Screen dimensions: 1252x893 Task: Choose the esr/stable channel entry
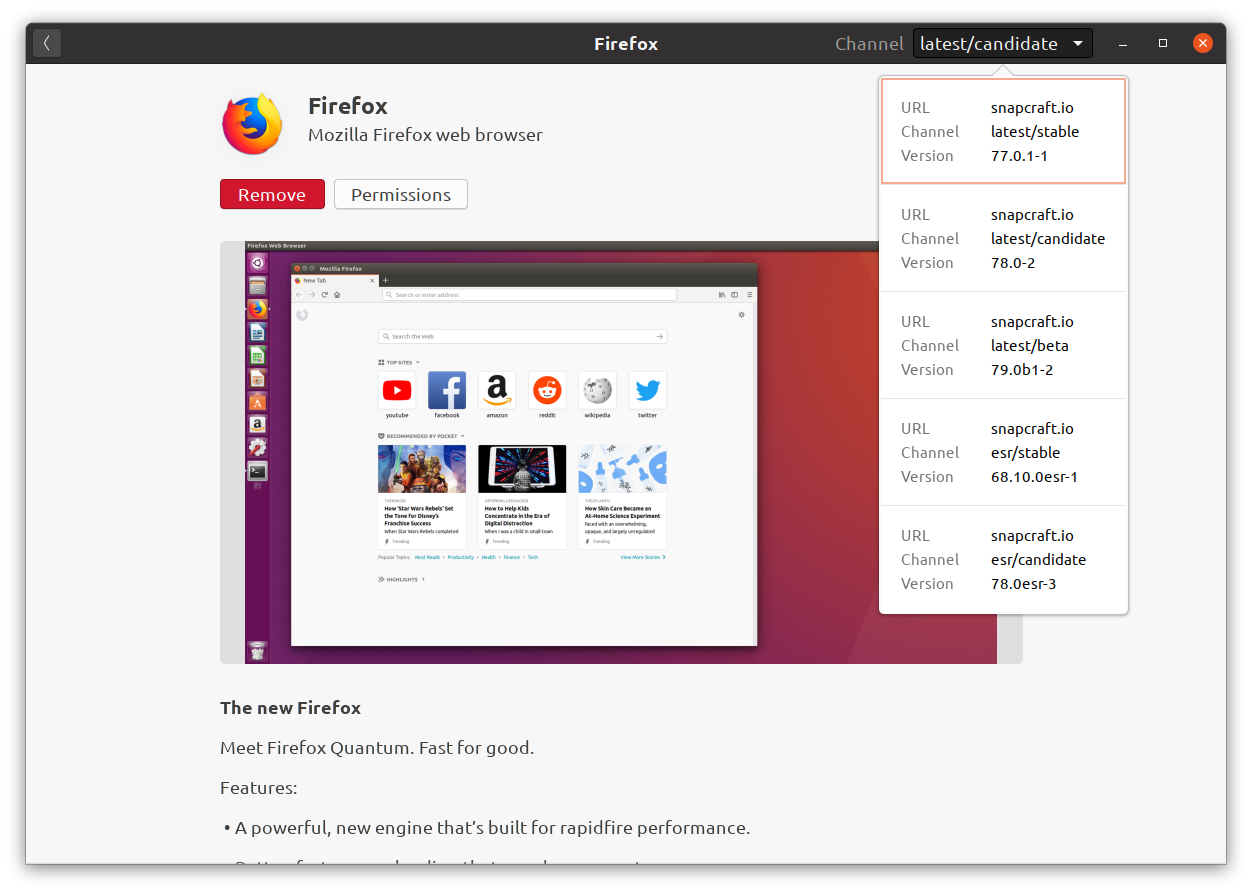coord(1003,452)
